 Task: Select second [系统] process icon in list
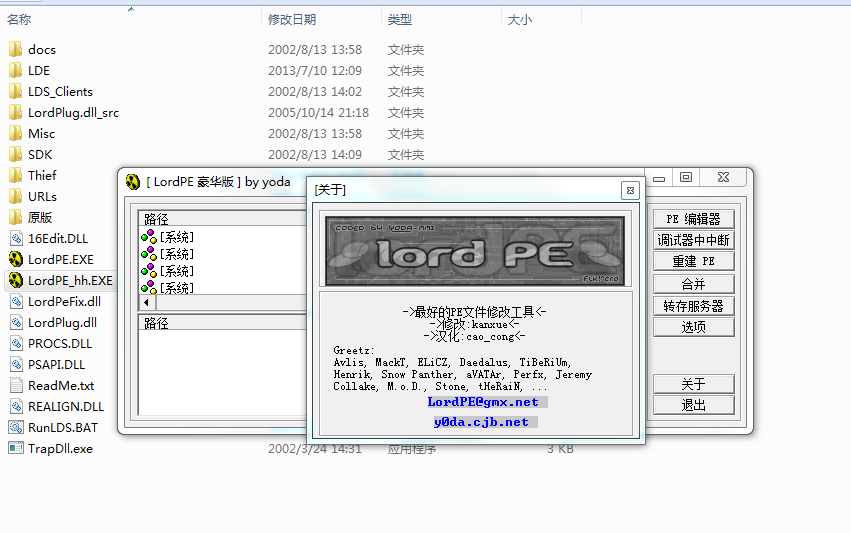[149, 253]
